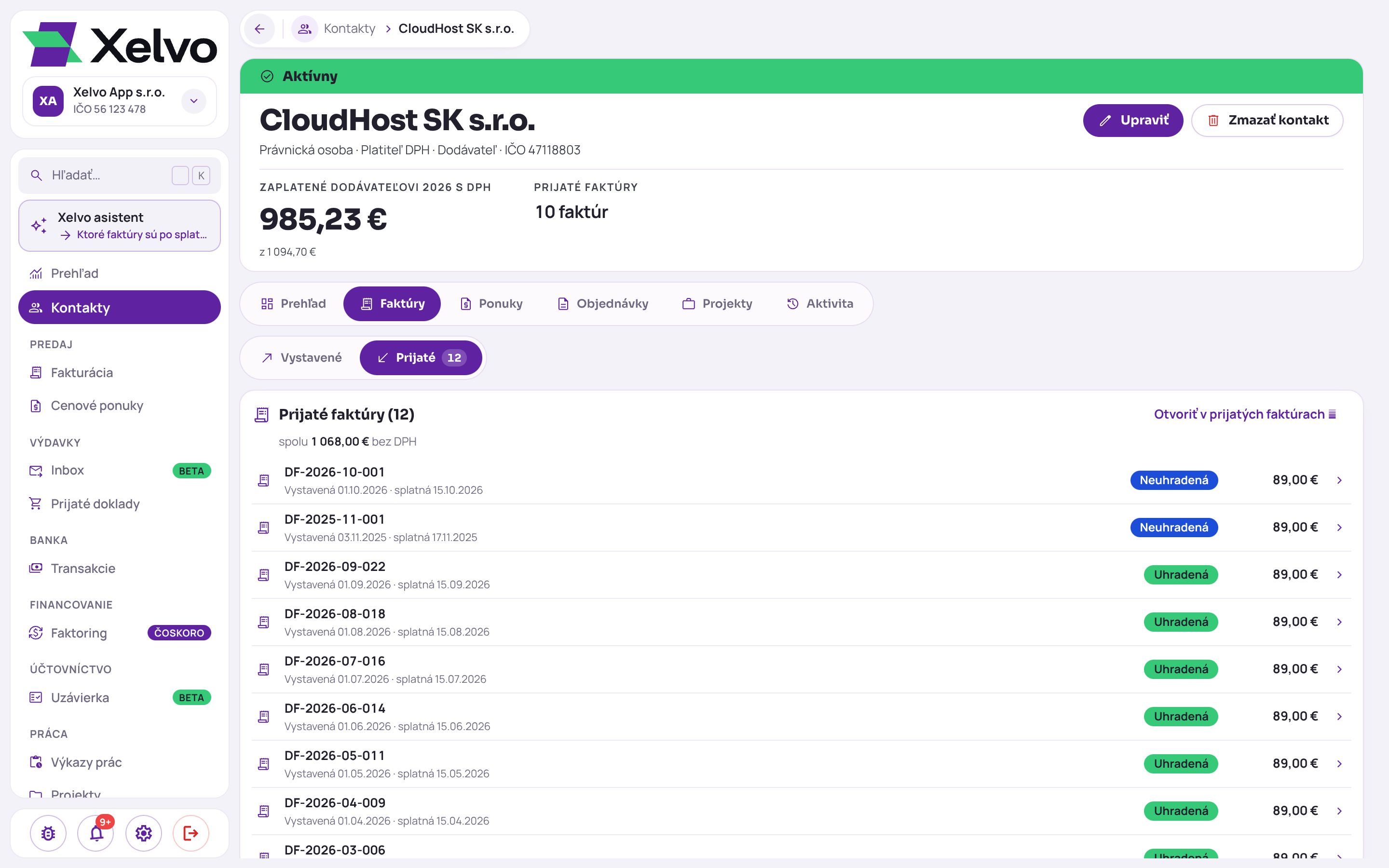Switch to the Objednávky tab
The image size is (1389, 868).
(603, 304)
